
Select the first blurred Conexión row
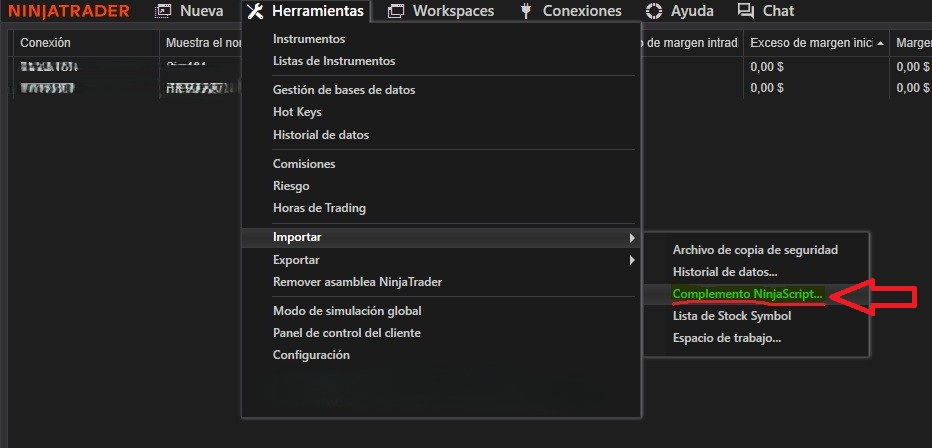(50, 67)
